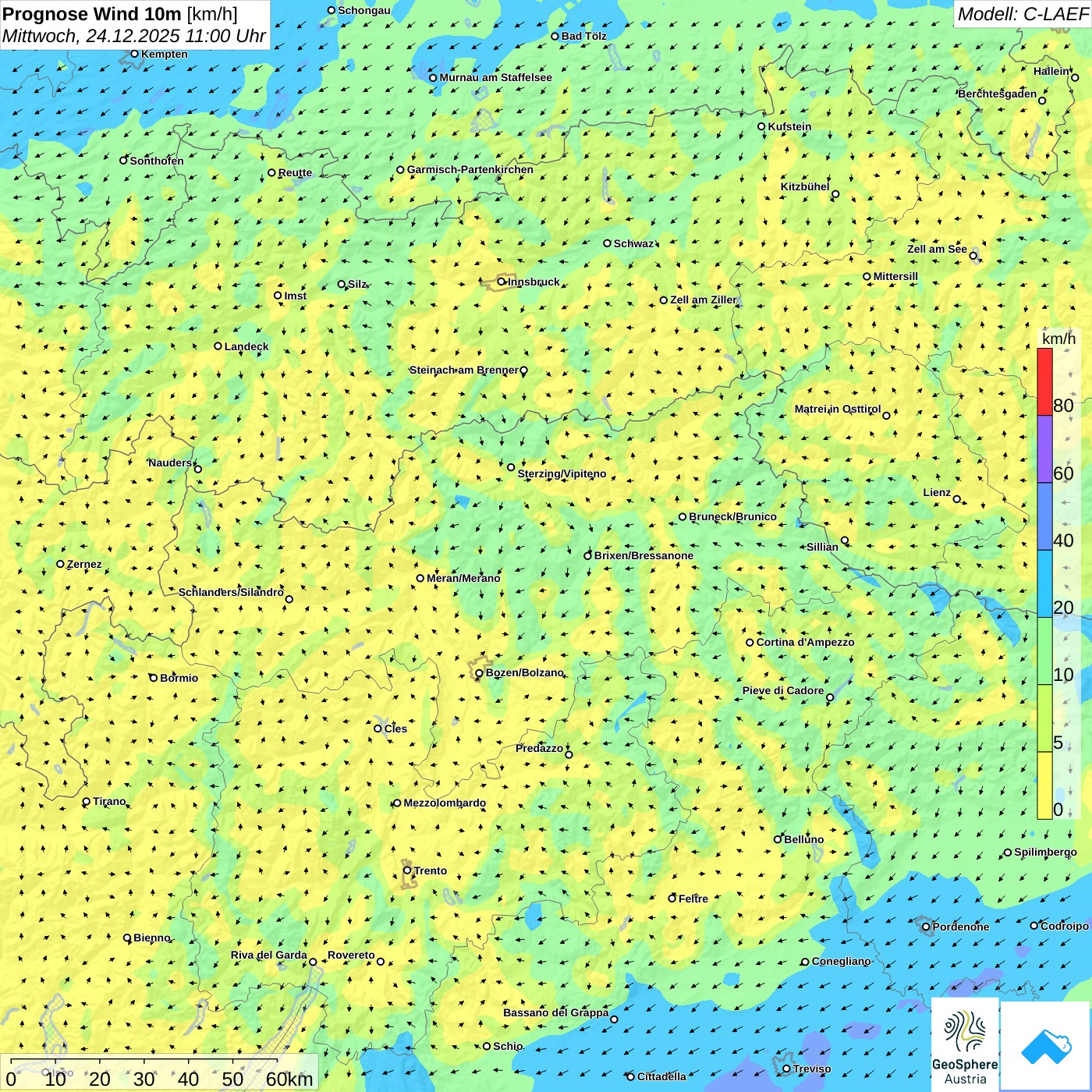The width and height of the screenshot is (1092, 1092).
Task: Click the 'Kitzbühel' label
Action: click(x=805, y=186)
